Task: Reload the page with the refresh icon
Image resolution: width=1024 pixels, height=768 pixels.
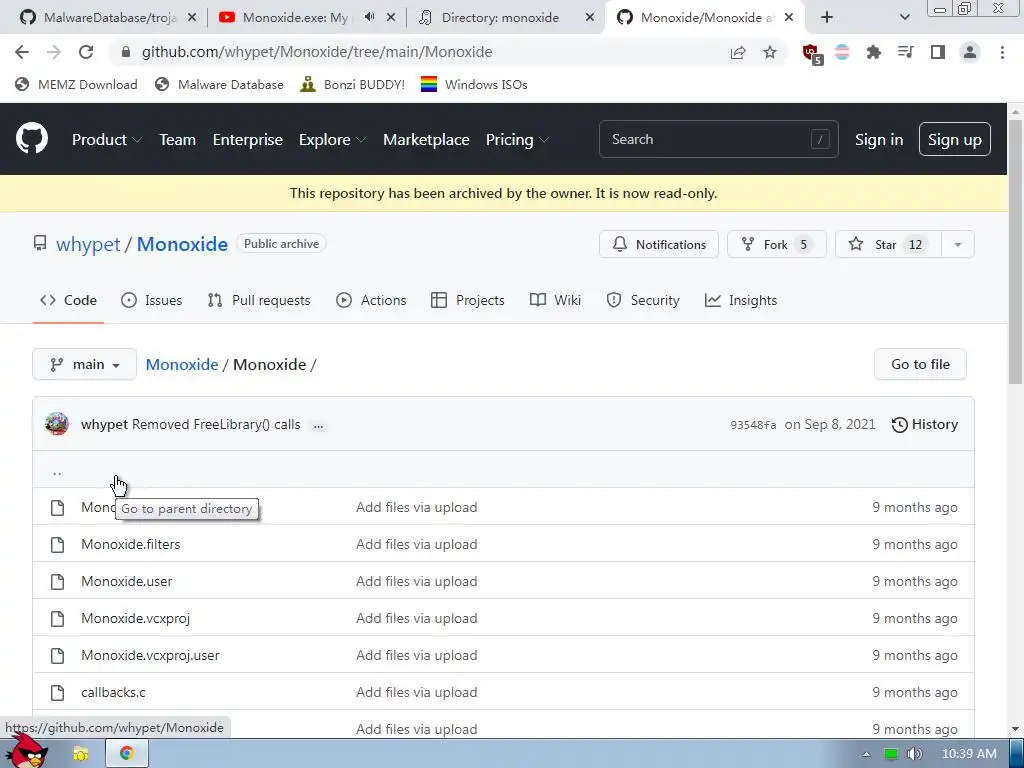Action: [x=86, y=52]
